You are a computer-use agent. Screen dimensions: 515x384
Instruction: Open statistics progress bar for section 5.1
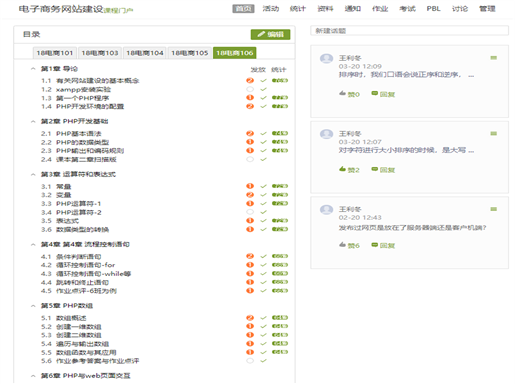point(280,318)
